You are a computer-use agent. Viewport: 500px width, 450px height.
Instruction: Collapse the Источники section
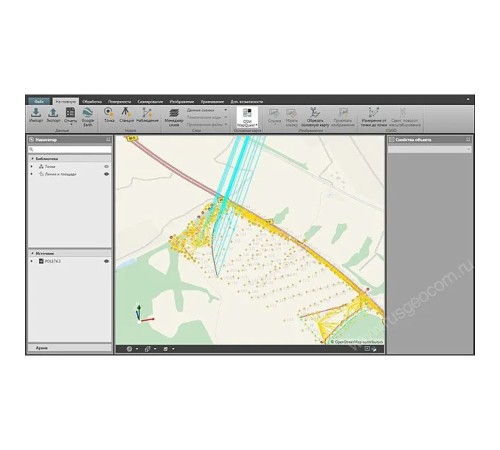coord(32,254)
